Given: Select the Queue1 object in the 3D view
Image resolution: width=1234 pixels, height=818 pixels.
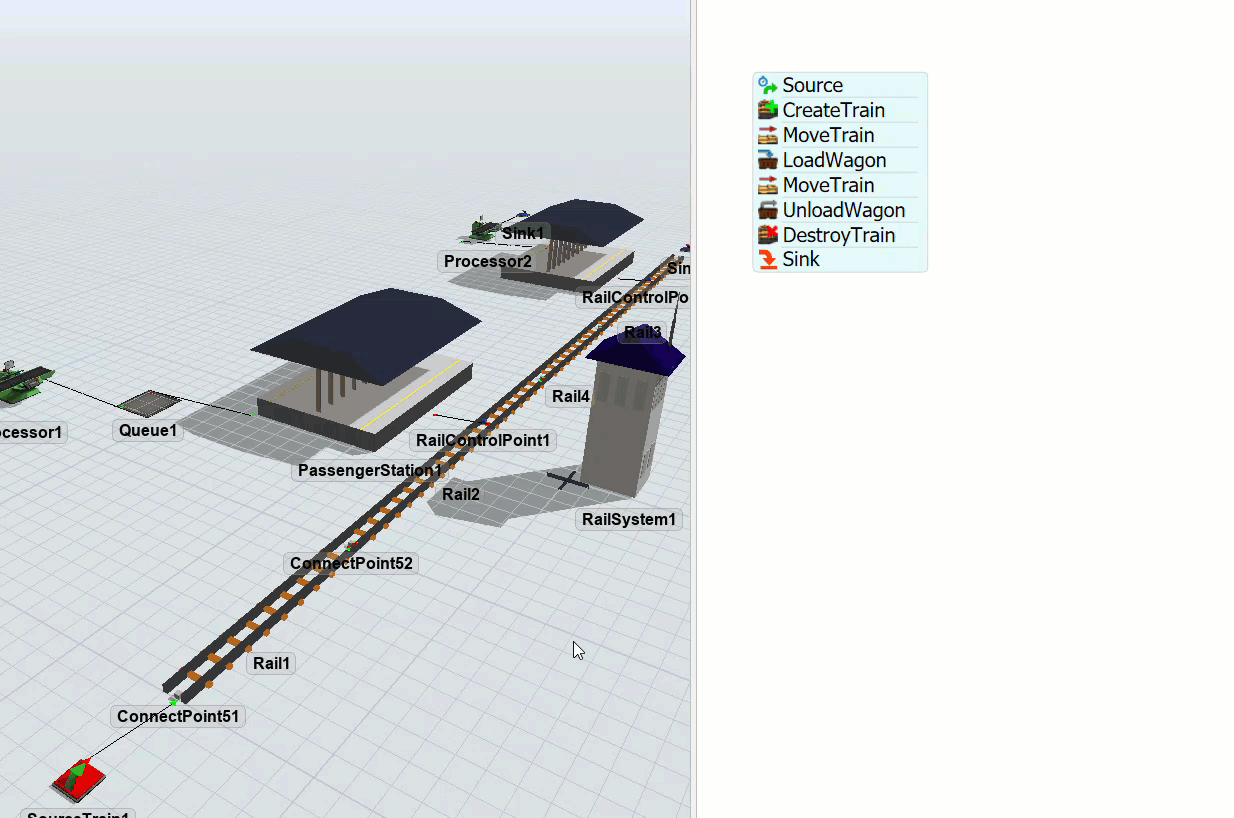Looking at the screenshot, I should 149,403.
